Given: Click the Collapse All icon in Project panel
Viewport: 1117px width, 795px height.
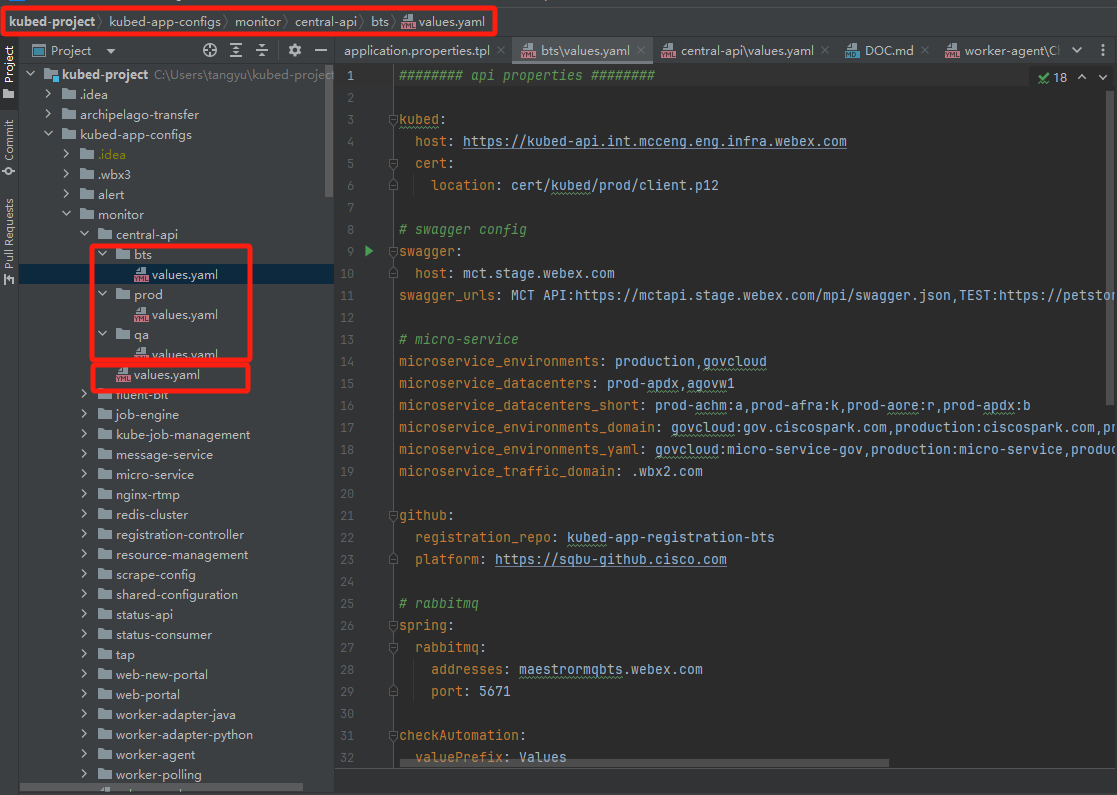Looking at the screenshot, I should (x=262, y=51).
